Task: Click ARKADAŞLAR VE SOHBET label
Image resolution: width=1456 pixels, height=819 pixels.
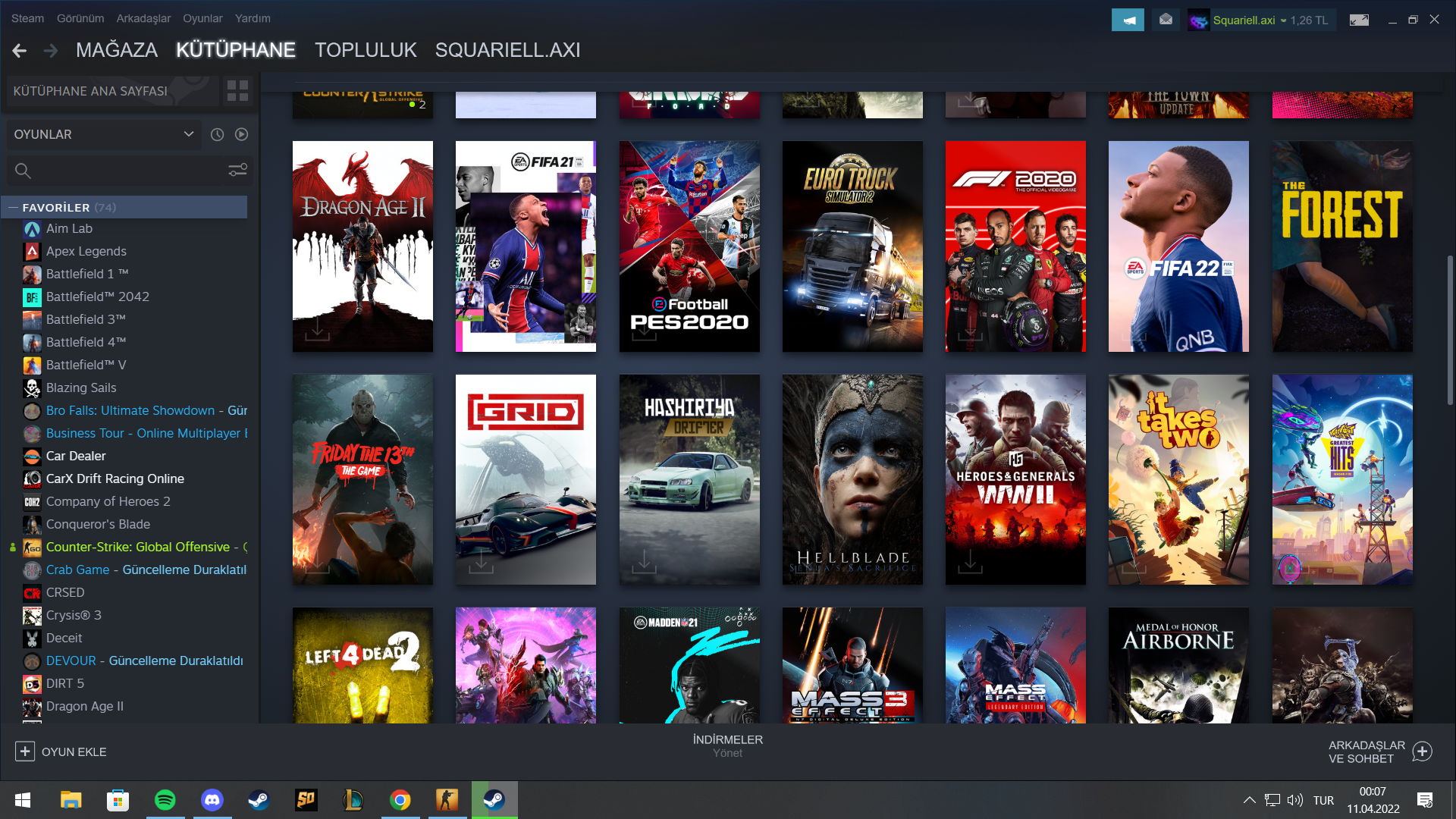Action: point(1367,752)
